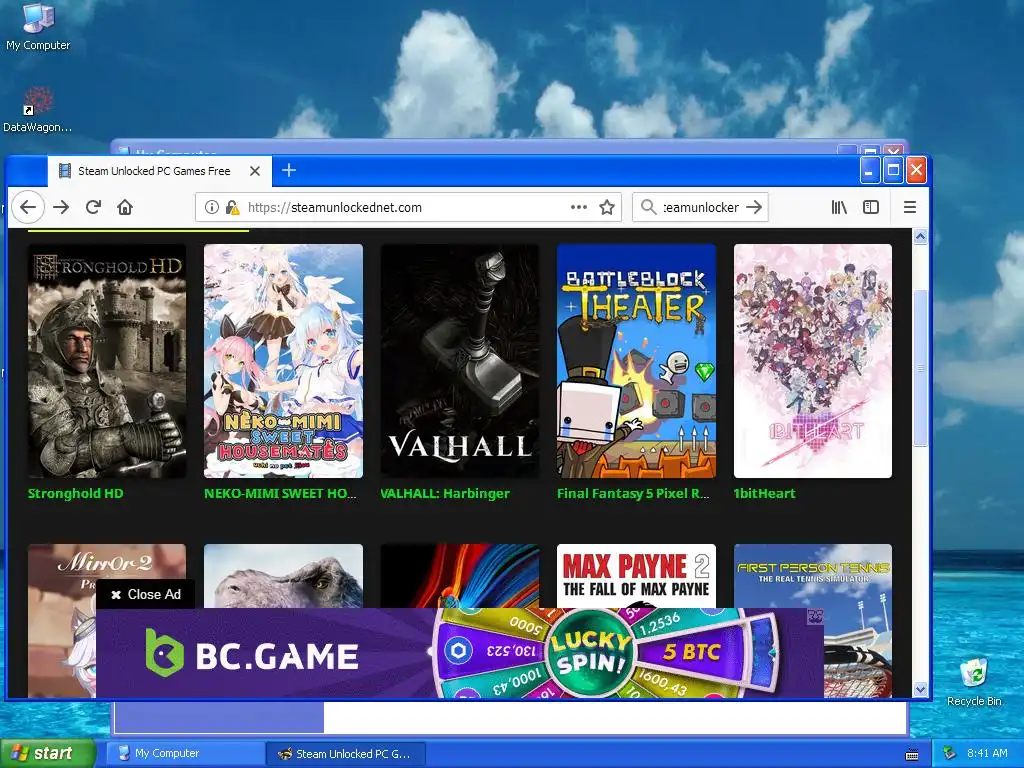
Task: Click the steamunlocker search field
Action: click(700, 207)
